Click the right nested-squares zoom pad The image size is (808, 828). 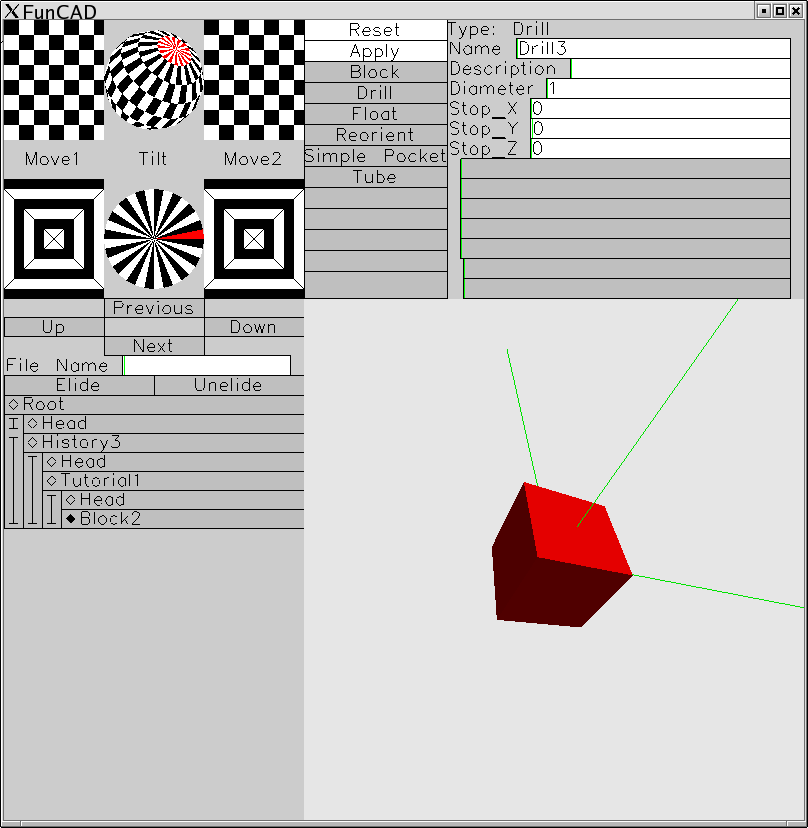[x=254, y=239]
